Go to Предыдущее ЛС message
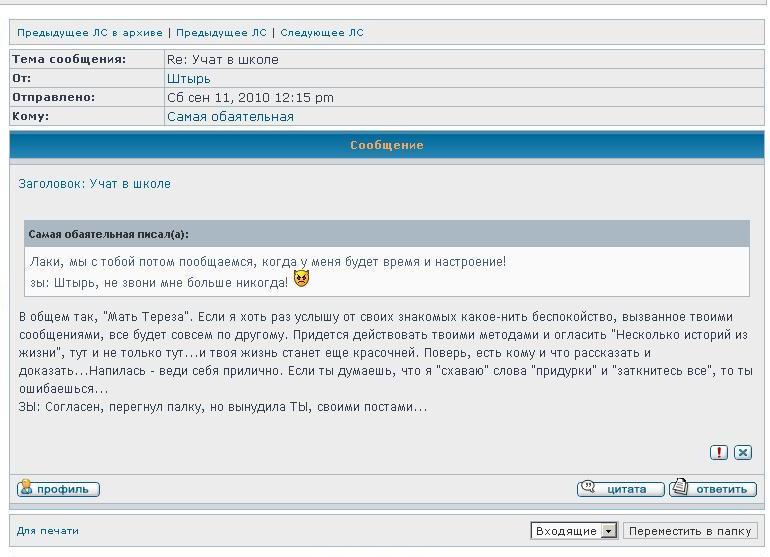Screen dimensions: 770x557 click(x=221, y=33)
